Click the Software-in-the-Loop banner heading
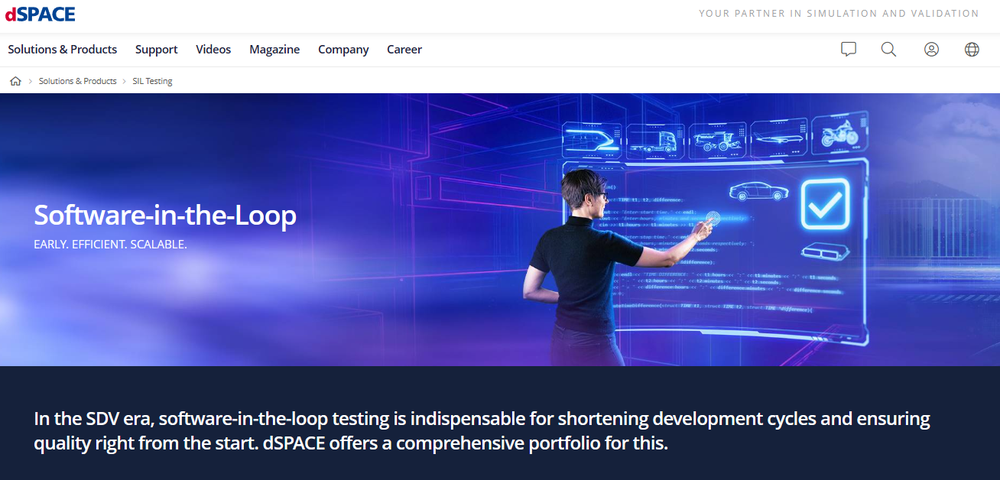Screen dimensions: 1000x480 click(165, 215)
